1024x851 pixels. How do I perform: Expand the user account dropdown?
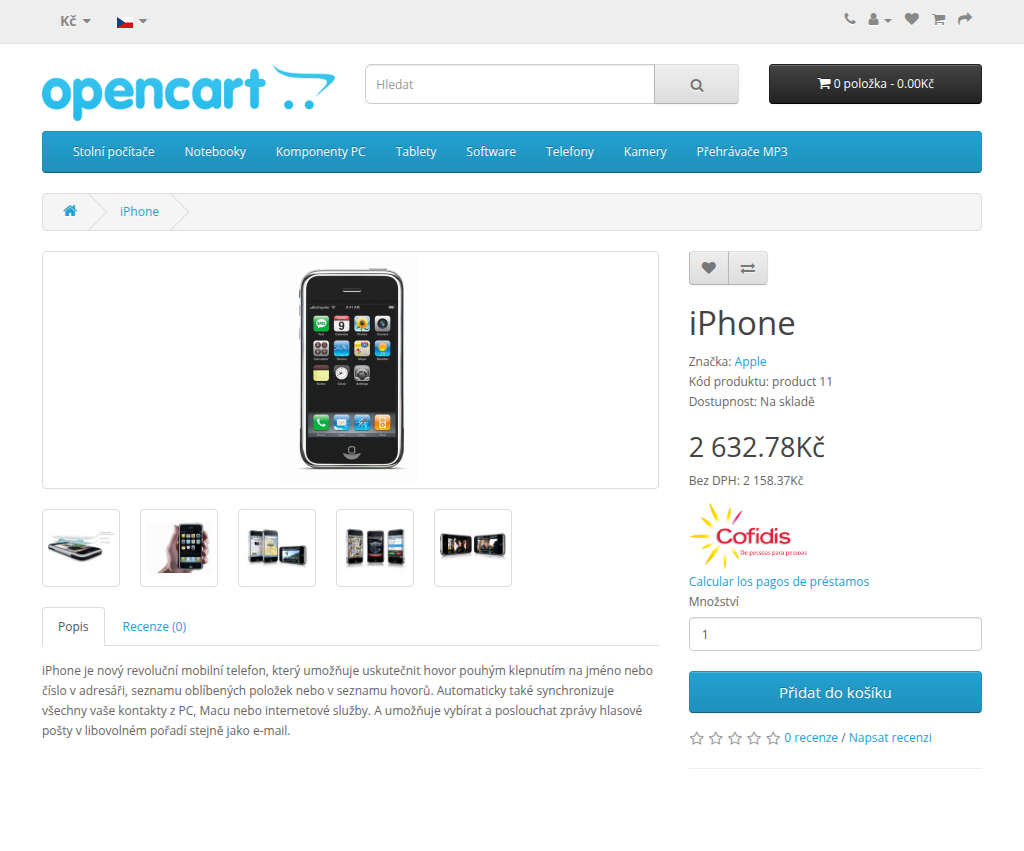(880, 20)
